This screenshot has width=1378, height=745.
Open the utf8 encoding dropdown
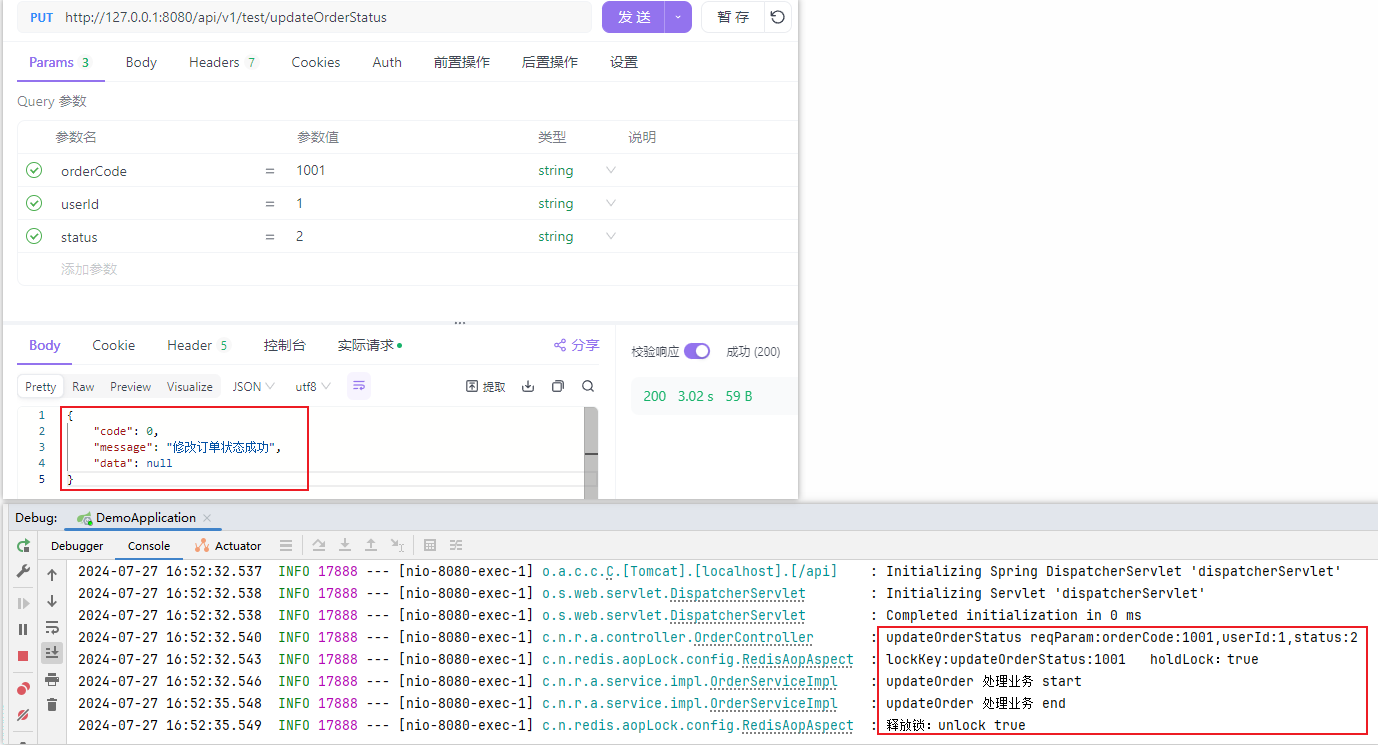click(x=313, y=386)
